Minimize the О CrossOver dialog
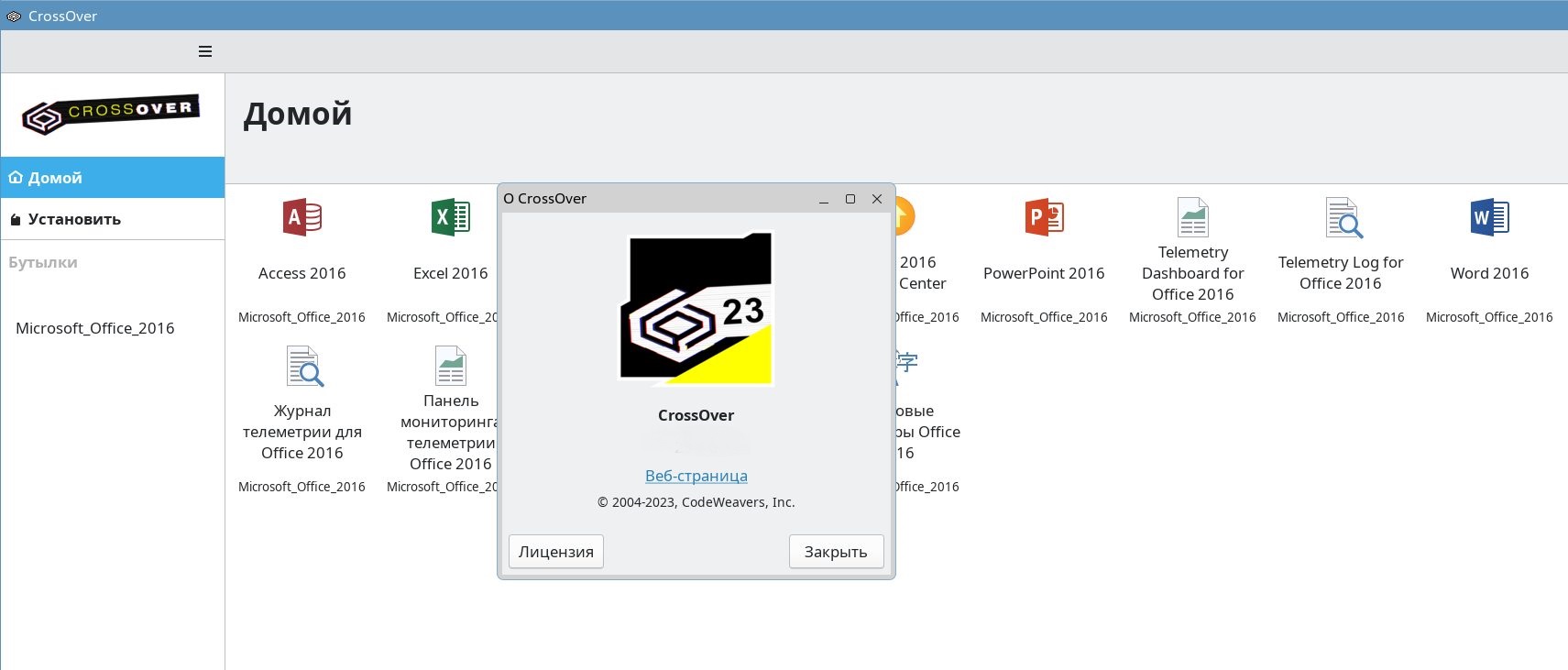Image resolution: width=1568 pixels, height=670 pixels. point(824,199)
